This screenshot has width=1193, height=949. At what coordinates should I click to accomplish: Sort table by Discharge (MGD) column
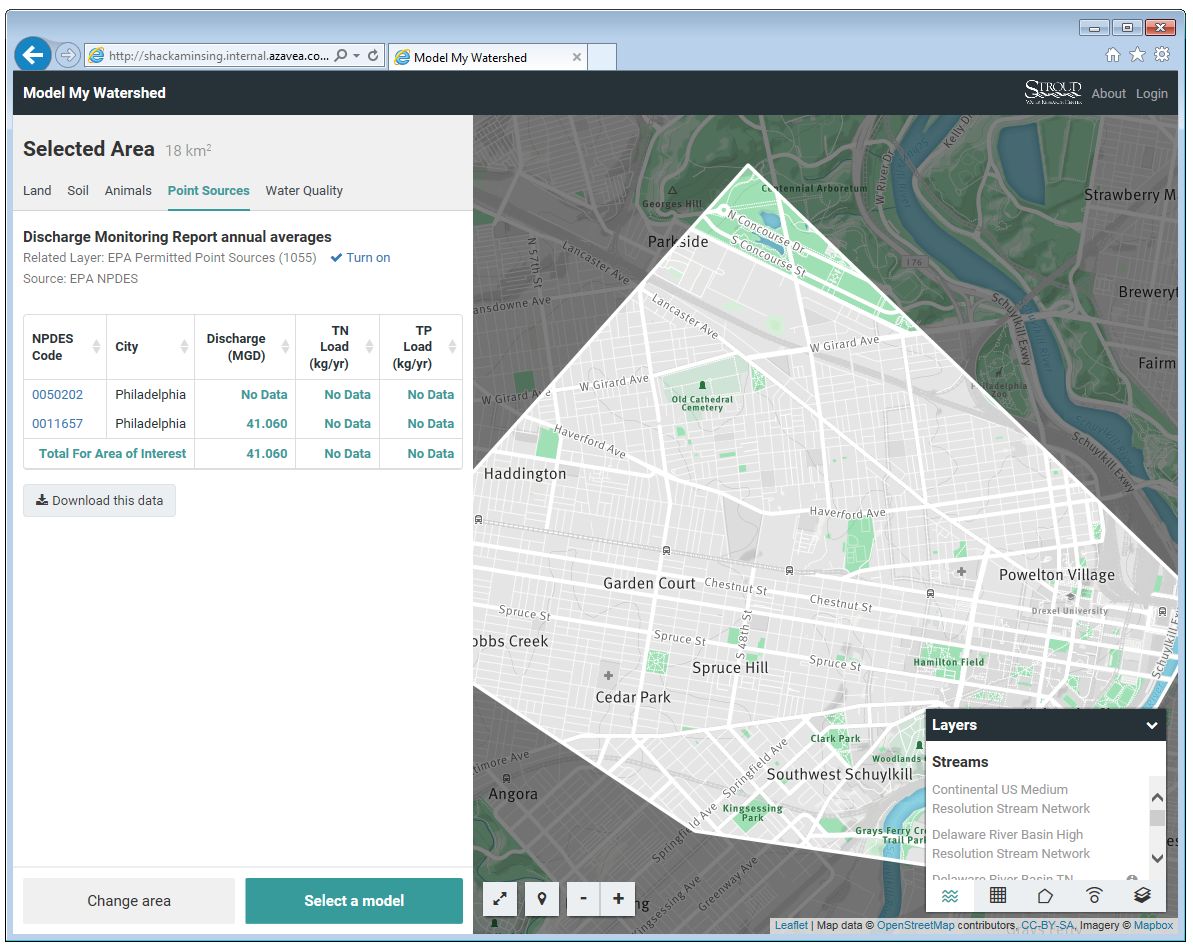click(x=244, y=347)
